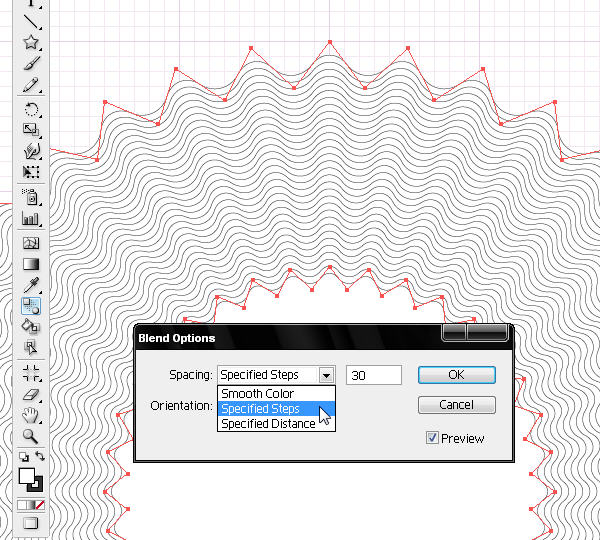This screenshot has width=600, height=540.
Task: Select the Column Graph tool
Action: (31, 219)
